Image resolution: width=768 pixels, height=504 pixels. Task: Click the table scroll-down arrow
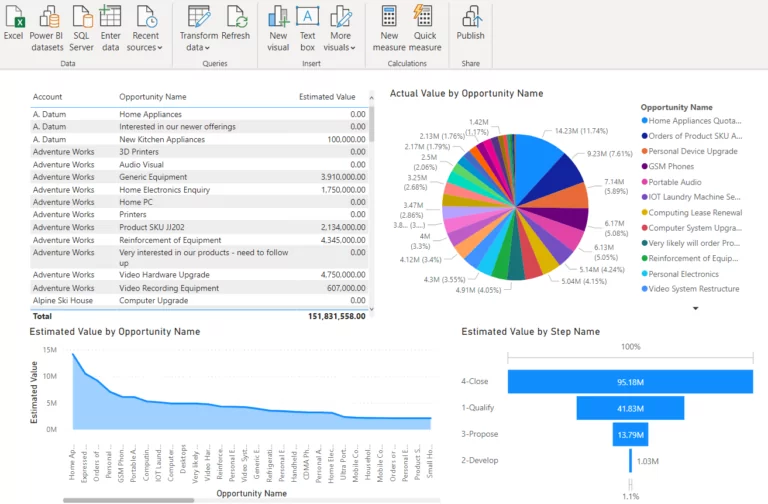(371, 309)
